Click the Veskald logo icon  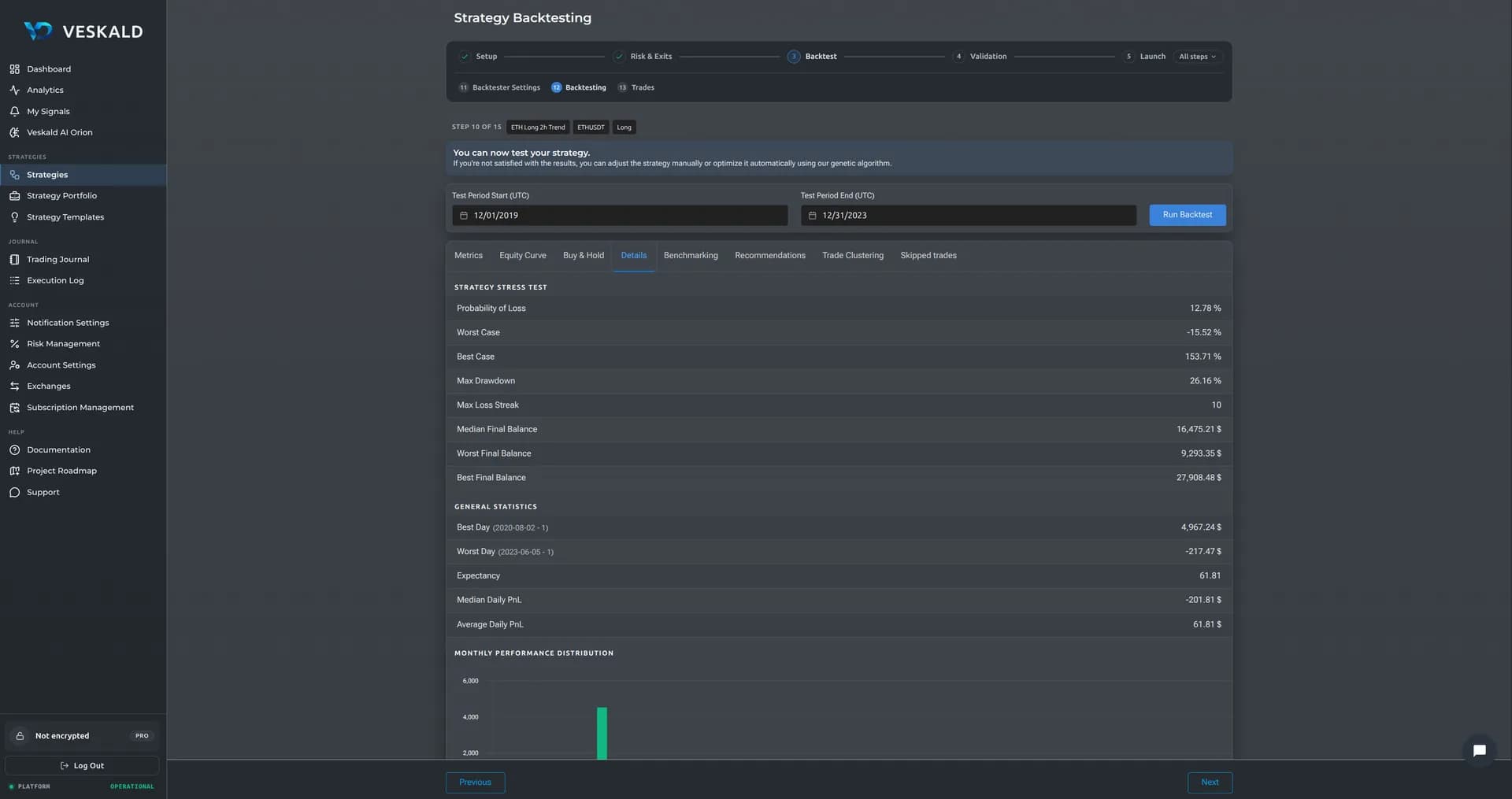pyautogui.click(x=38, y=31)
